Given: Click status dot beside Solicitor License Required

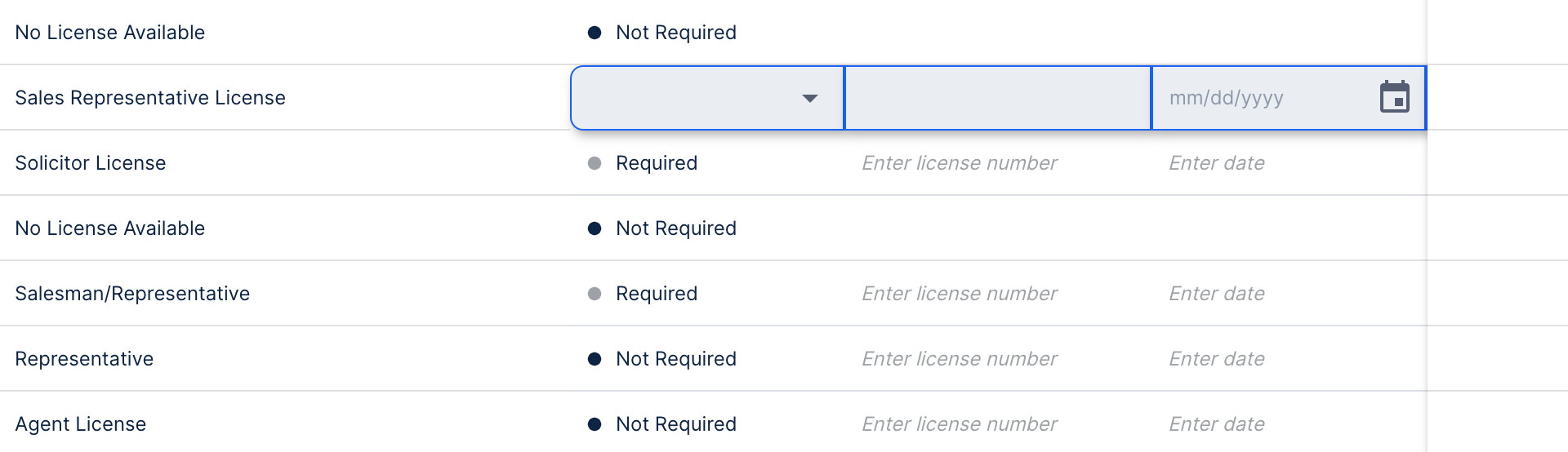Looking at the screenshot, I should pos(595,163).
